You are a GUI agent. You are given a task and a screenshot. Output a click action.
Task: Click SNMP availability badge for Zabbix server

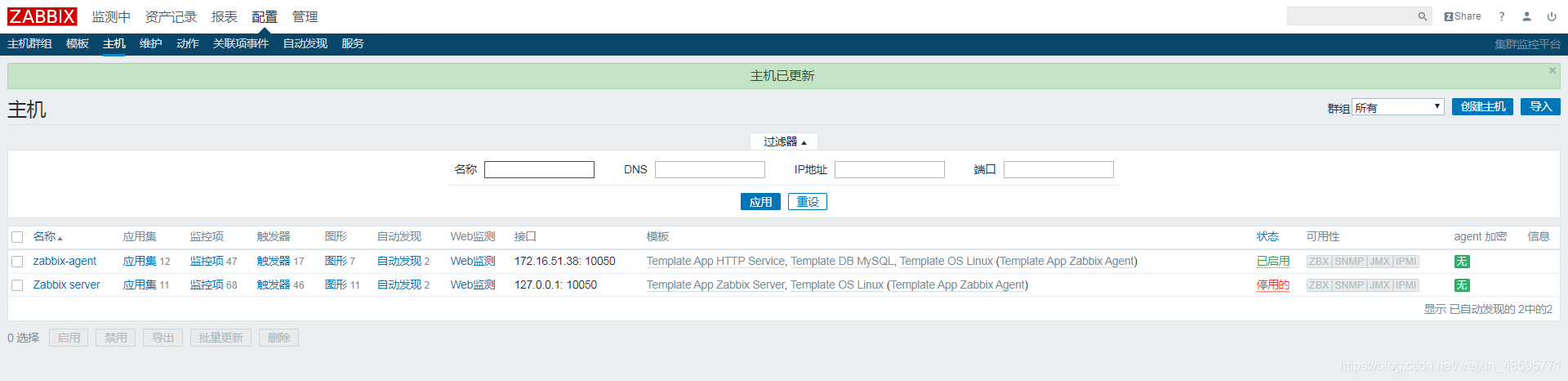pyautogui.click(x=1349, y=285)
